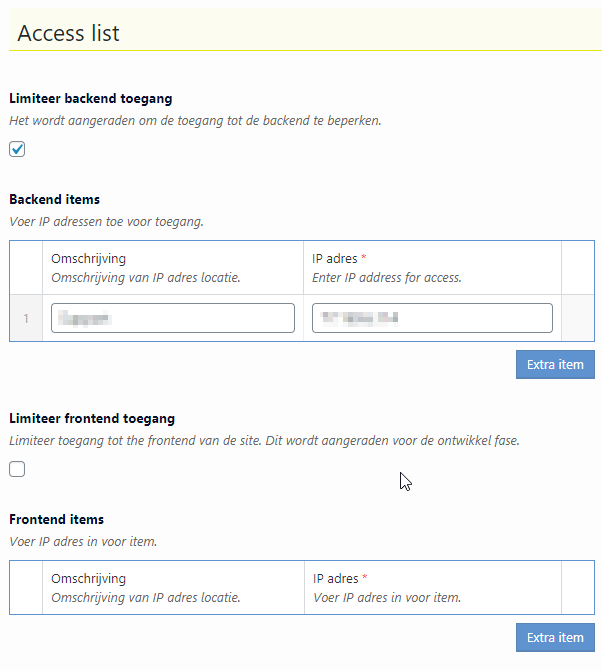Click the Limiteer backend toegang label

[x=91, y=98]
